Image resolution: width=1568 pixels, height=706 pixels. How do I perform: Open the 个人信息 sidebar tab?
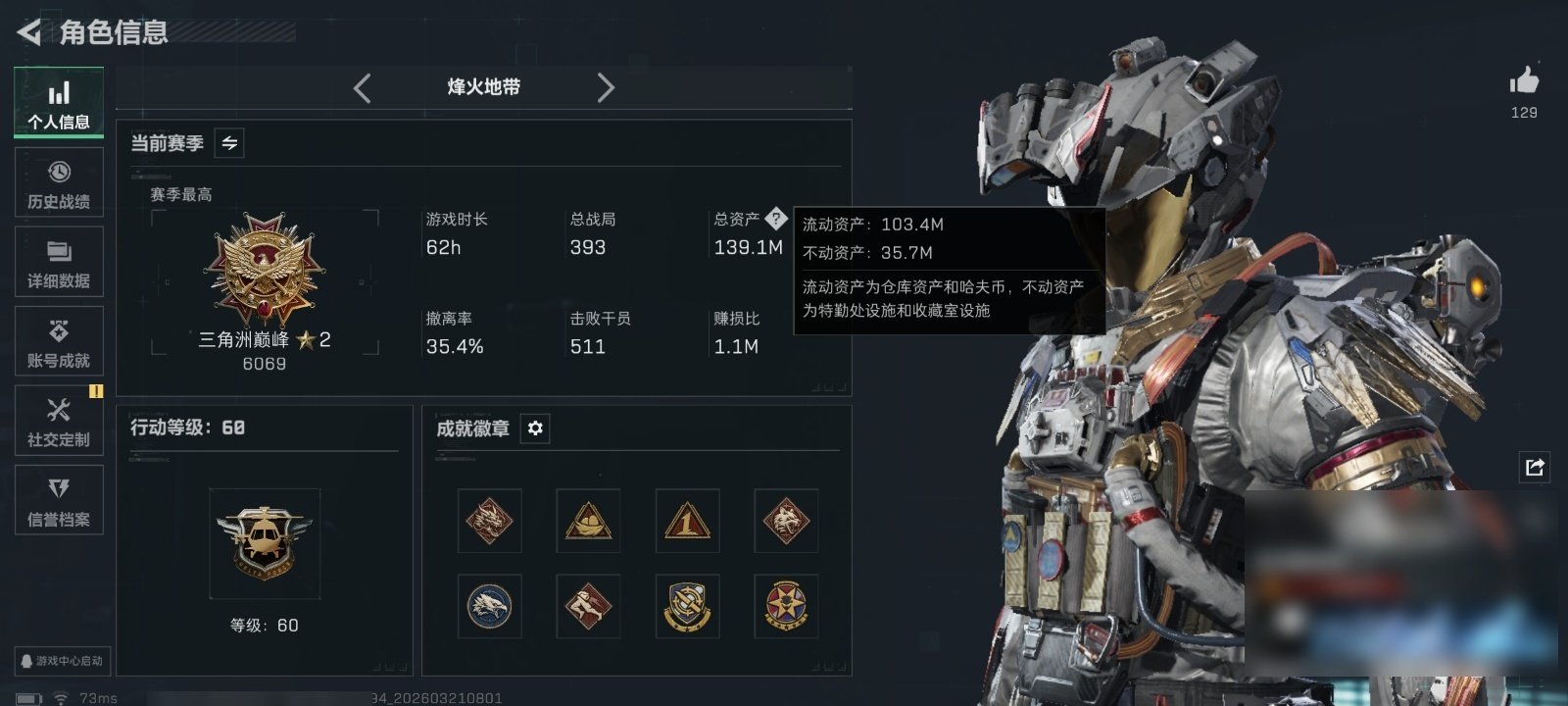click(59, 103)
